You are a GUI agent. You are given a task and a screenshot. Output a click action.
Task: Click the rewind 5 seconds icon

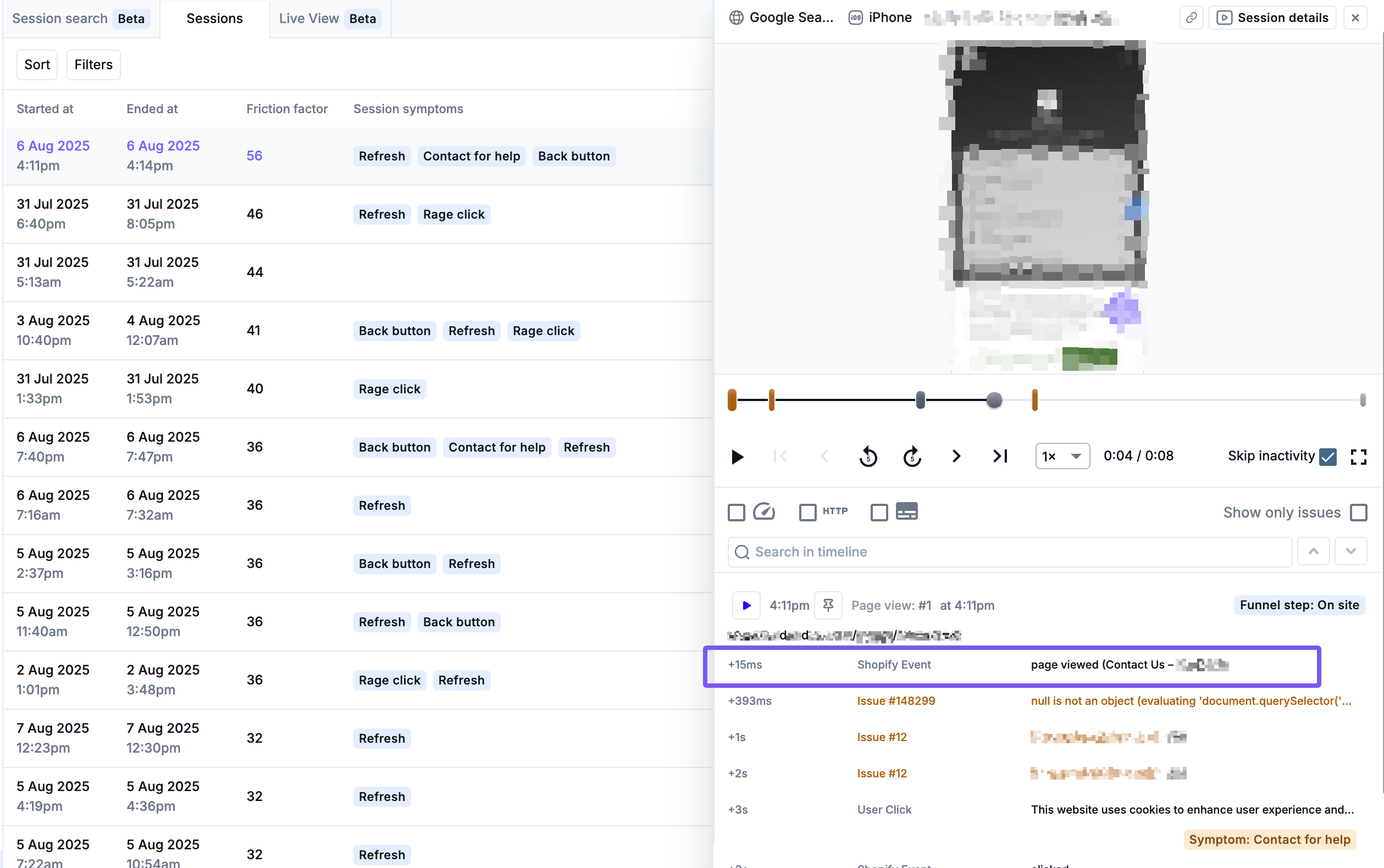pyautogui.click(x=868, y=457)
